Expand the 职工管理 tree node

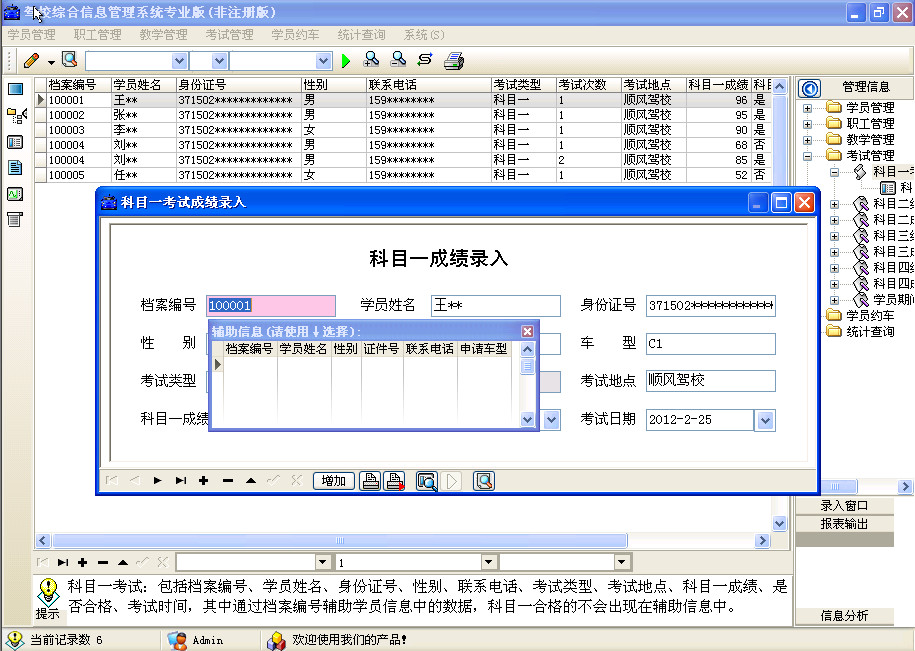coord(808,124)
